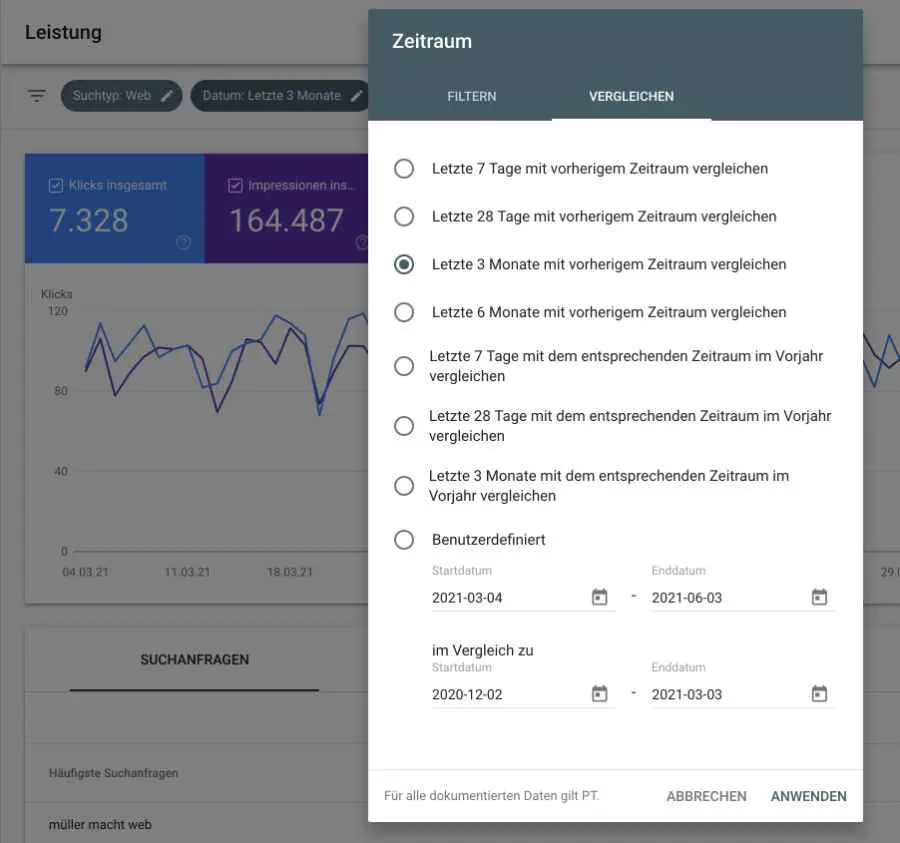Click the 04.03.21 chart axis date

86,572
